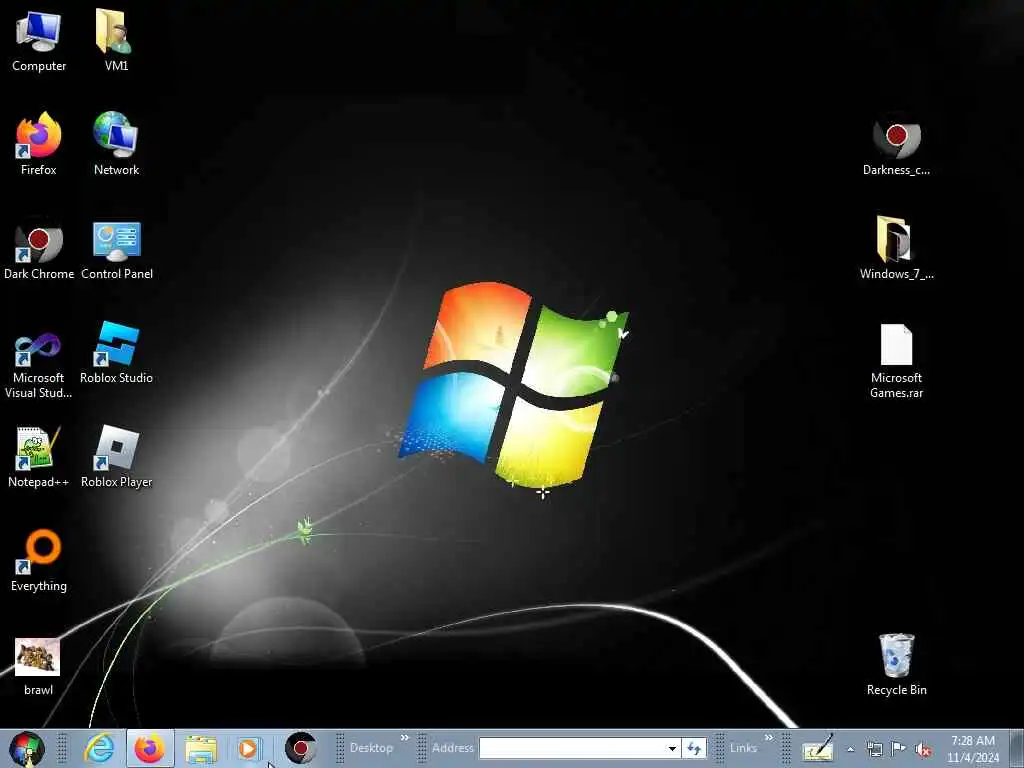This screenshot has width=1024, height=768.
Task: Select the Recycle Bin icon
Action: point(896,665)
